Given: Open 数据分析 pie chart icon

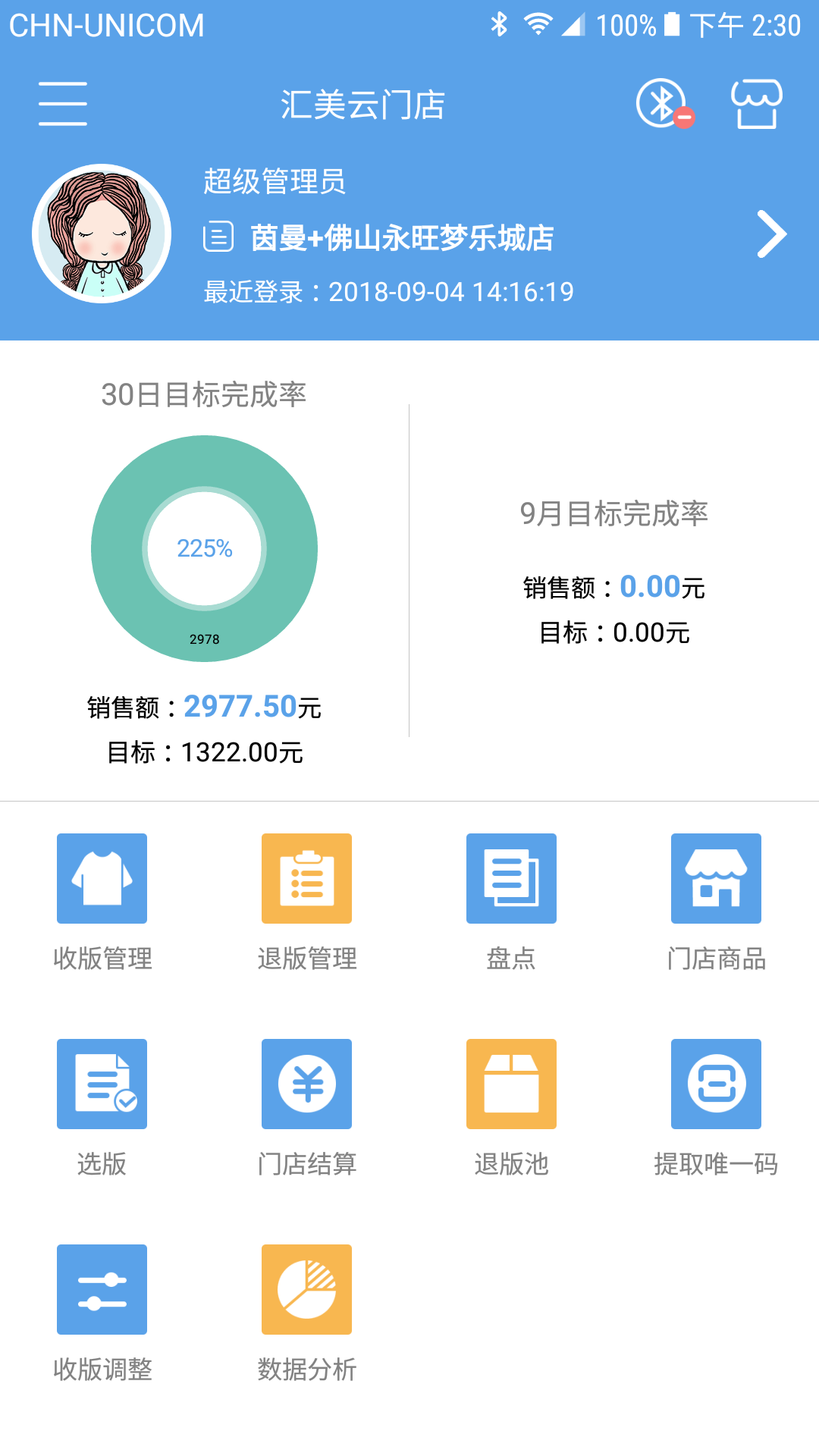Looking at the screenshot, I should 306,1289.
